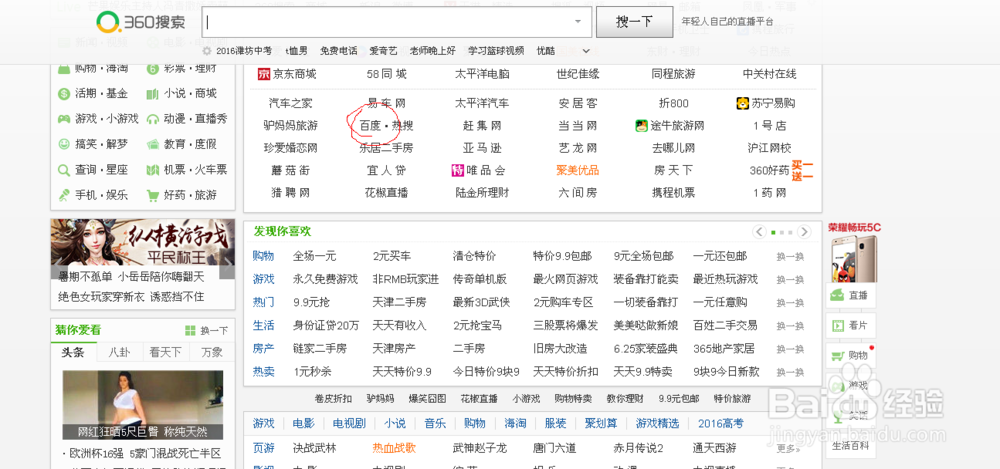The height and width of the screenshot is (469, 1000).
Task: Refresh the 购物 row with 换一换
Action: 790,257
